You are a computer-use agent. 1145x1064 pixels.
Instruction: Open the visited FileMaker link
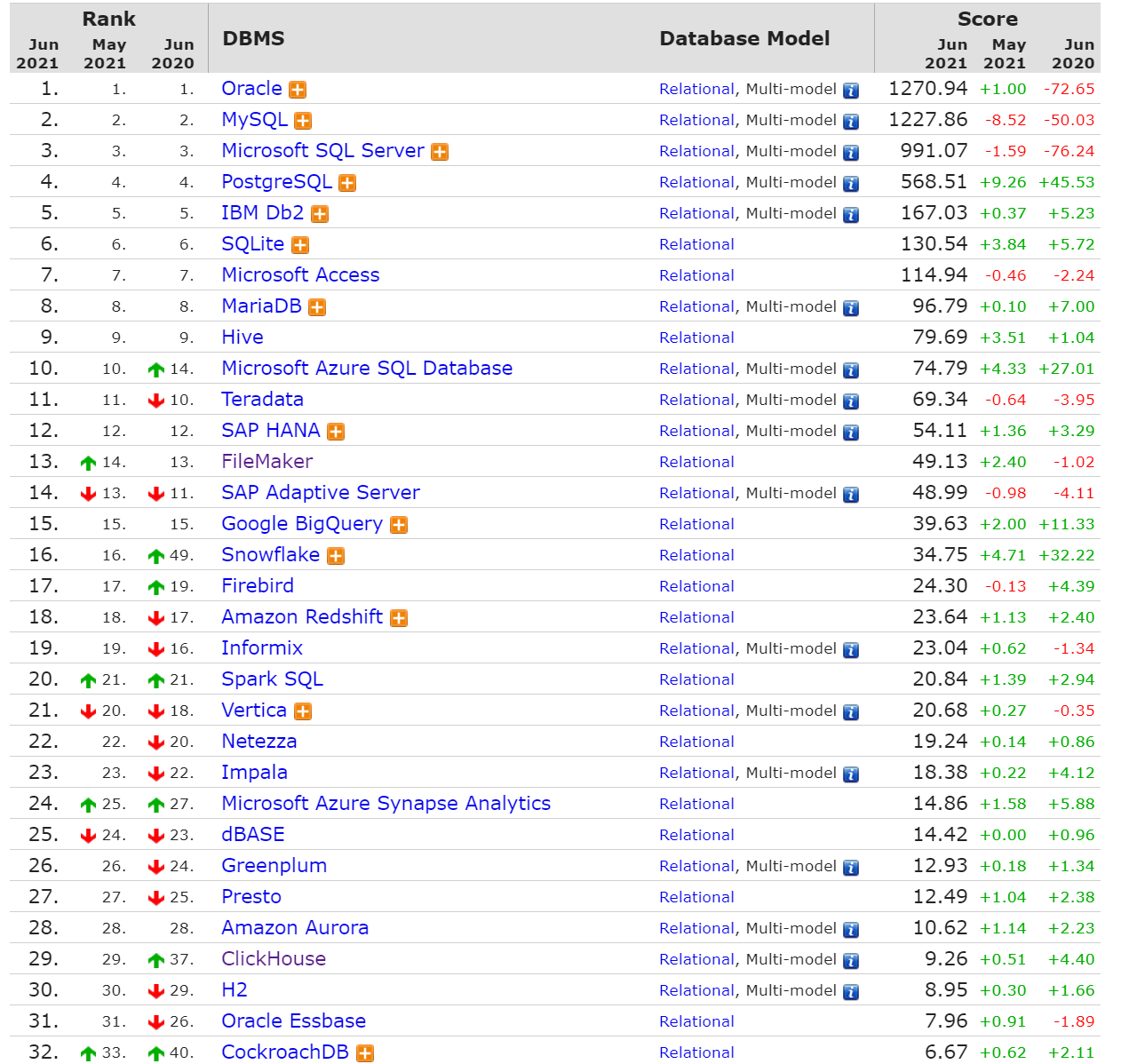[x=266, y=462]
